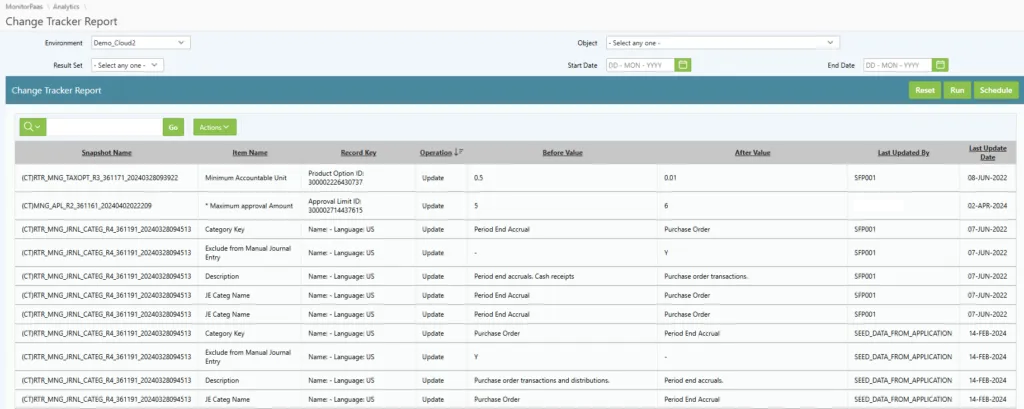Click before value 0.5 cell
The height and width of the screenshot is (409, 1024).
tap(479, 178)
